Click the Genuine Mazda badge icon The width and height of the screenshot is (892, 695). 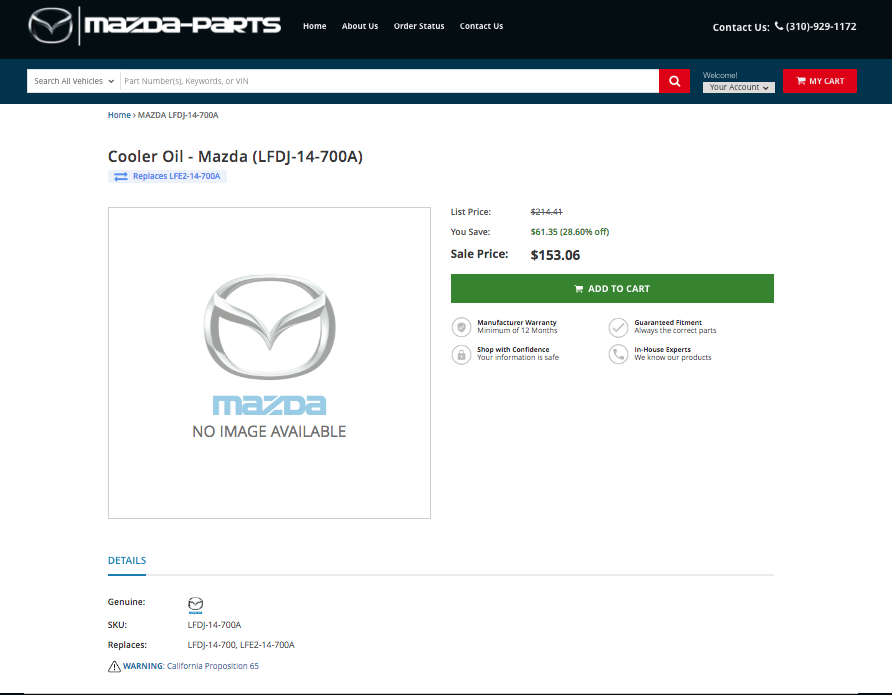[196, 605]
